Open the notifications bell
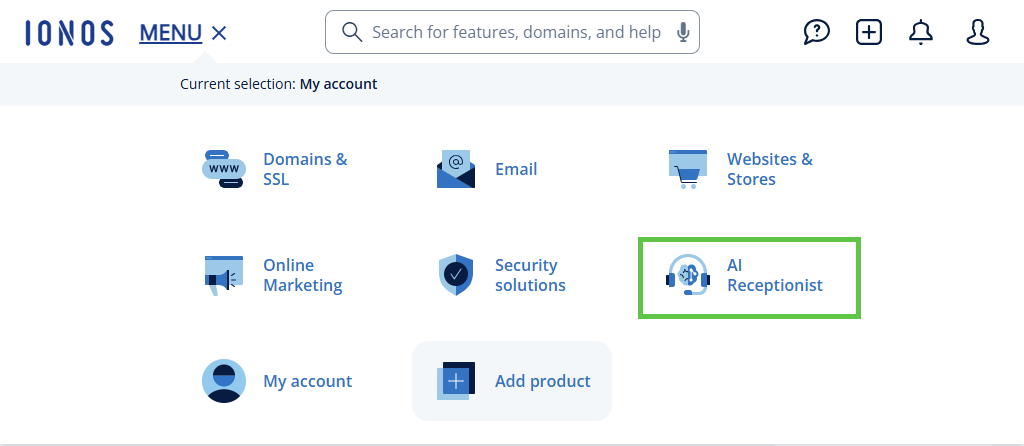The image size is (1024, 446). (x=920, y=32)
